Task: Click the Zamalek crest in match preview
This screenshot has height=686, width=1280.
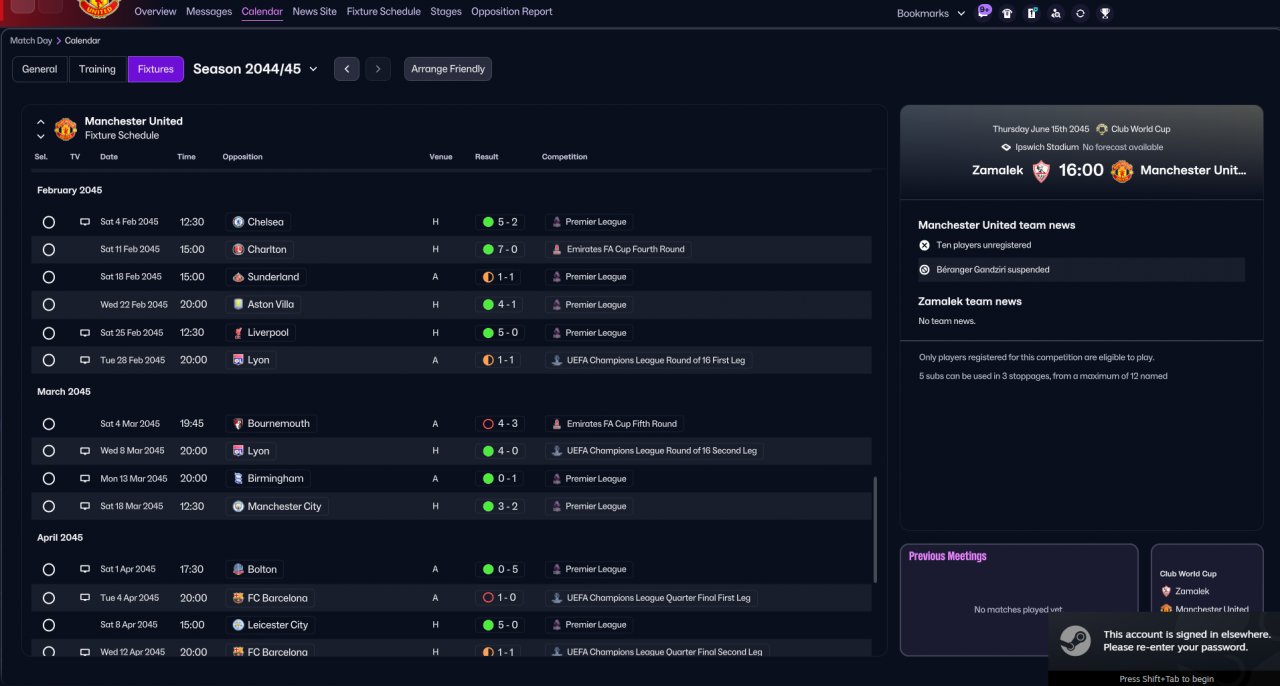Action: 1041,171
